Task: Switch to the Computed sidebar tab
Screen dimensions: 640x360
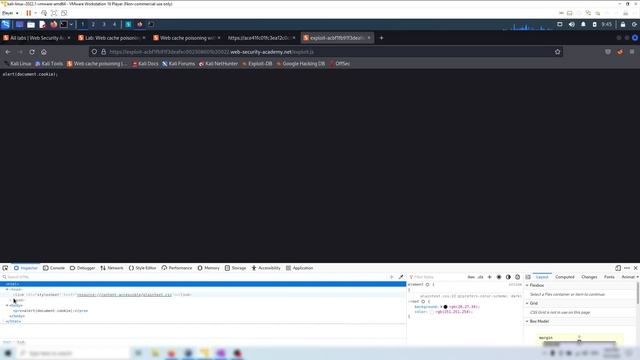Action: (565, 277)
